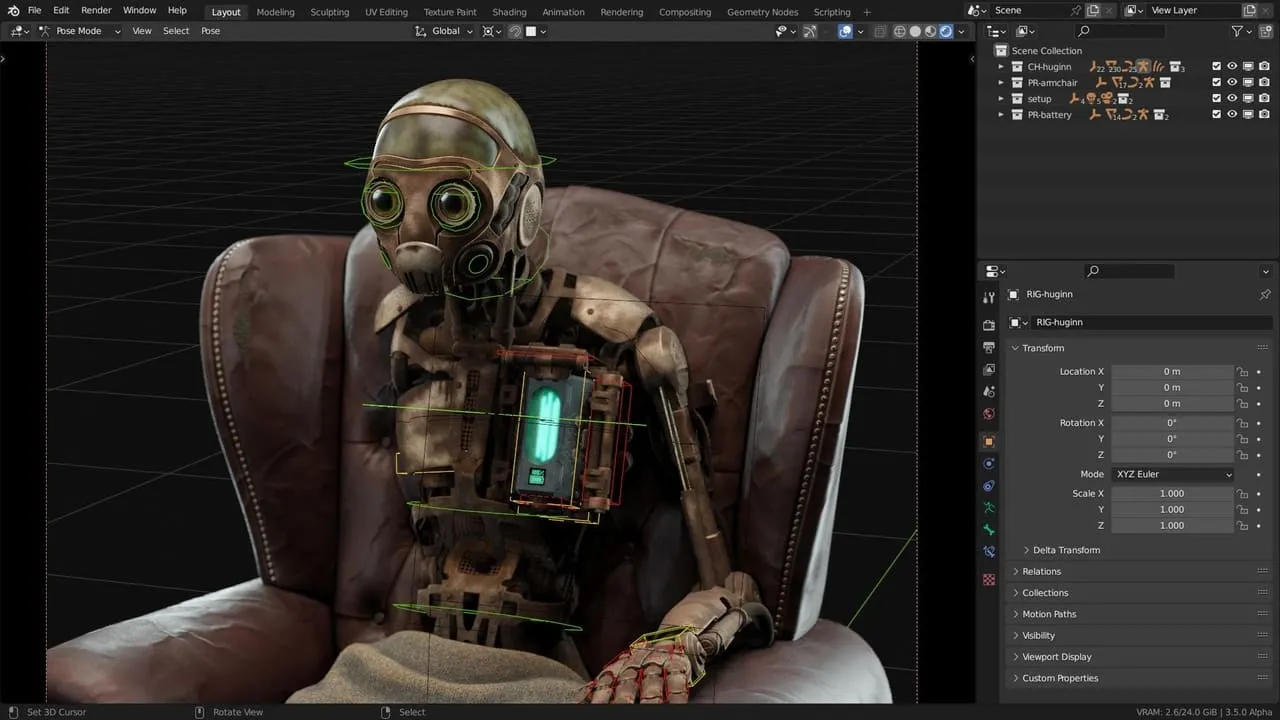Open the World Properties tab icon
The width and height of the screenshot is (1280, 720).
click(989, 413)
